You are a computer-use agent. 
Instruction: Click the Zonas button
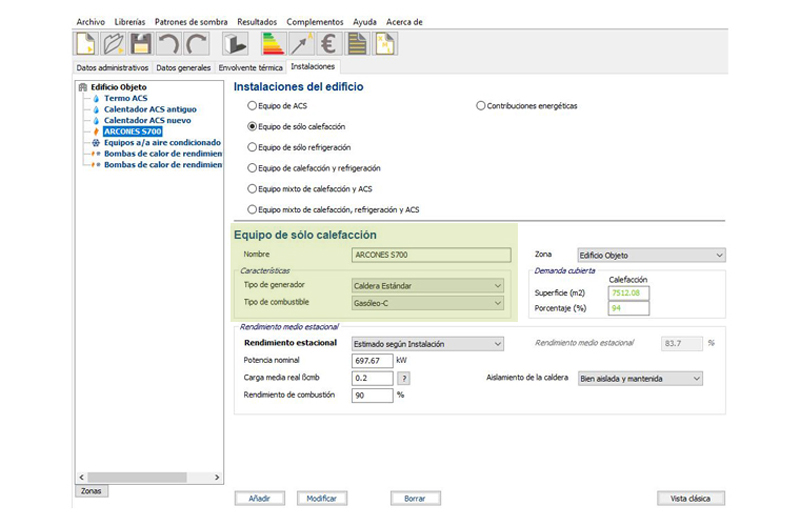pyautogui.click(x=91, y=491)
